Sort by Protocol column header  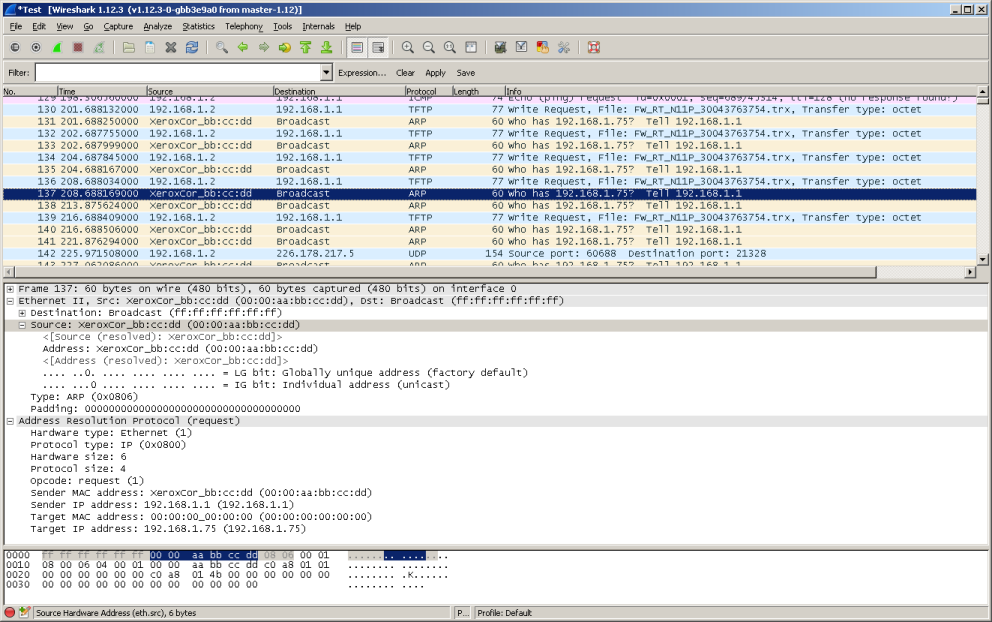click(428, 91)
